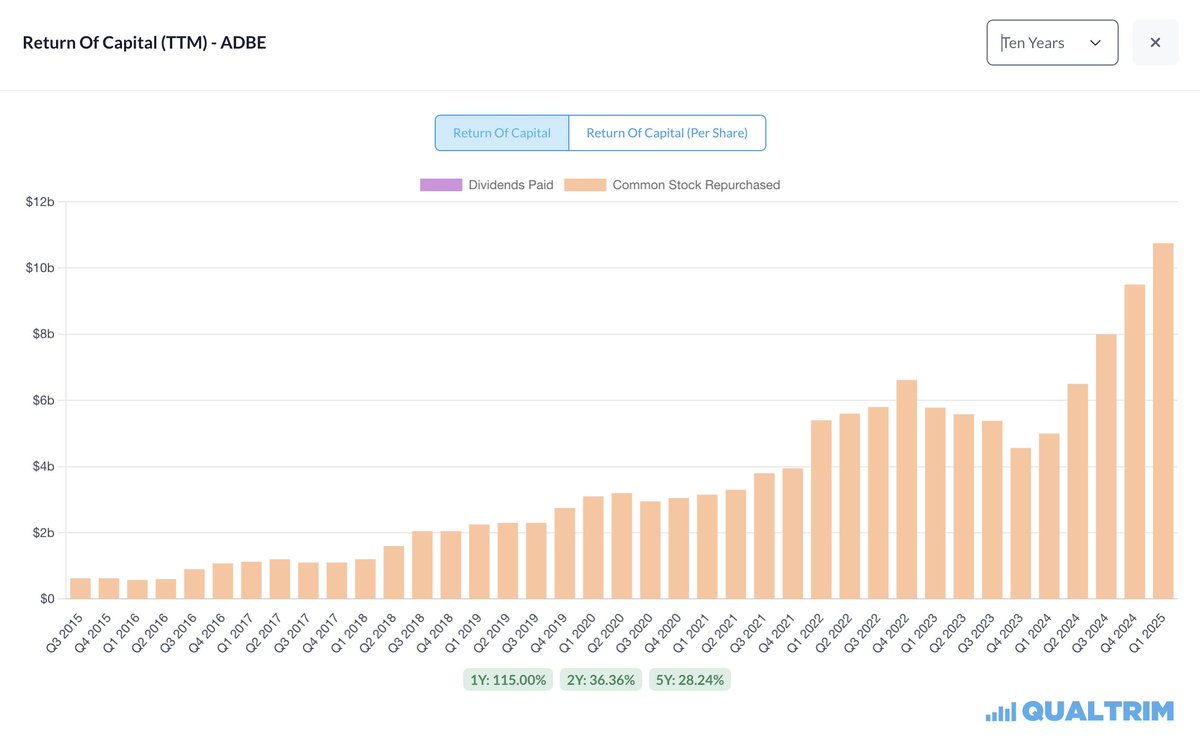Select the Q4 2016 bar

pos(223,581)
